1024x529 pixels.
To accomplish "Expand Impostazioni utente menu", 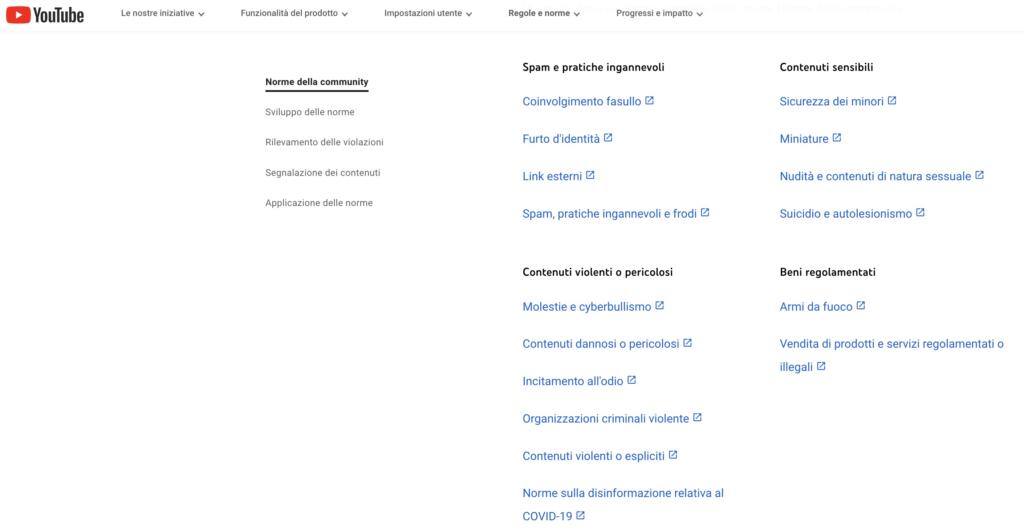I will 429,14.
